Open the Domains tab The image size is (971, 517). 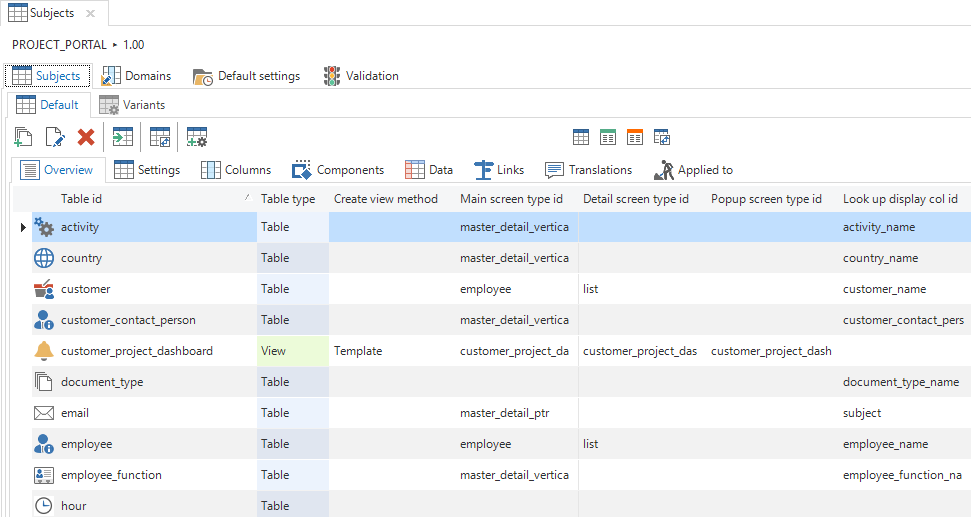click(137, 76)
